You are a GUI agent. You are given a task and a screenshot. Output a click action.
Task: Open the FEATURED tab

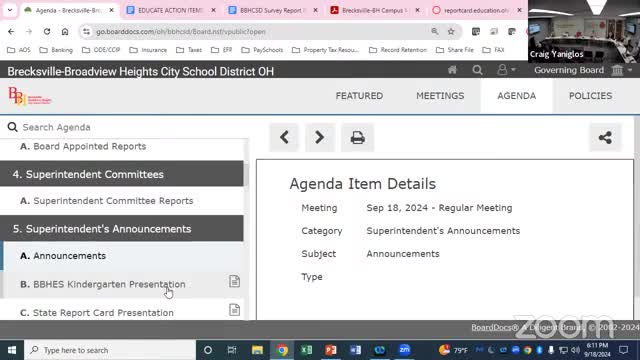tap(359, 96)
